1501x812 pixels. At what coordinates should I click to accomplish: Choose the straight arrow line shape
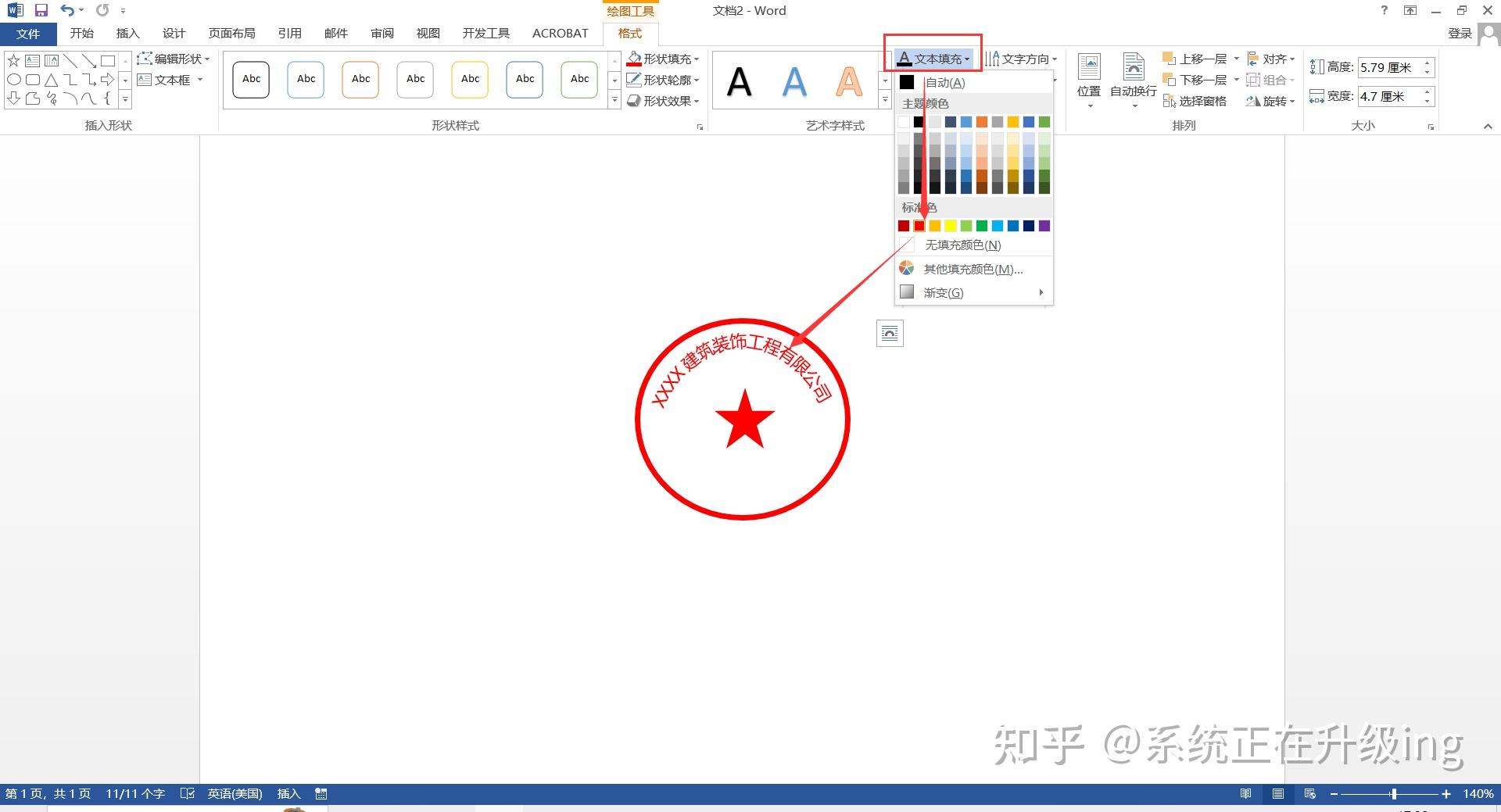[x=89, y=60]
